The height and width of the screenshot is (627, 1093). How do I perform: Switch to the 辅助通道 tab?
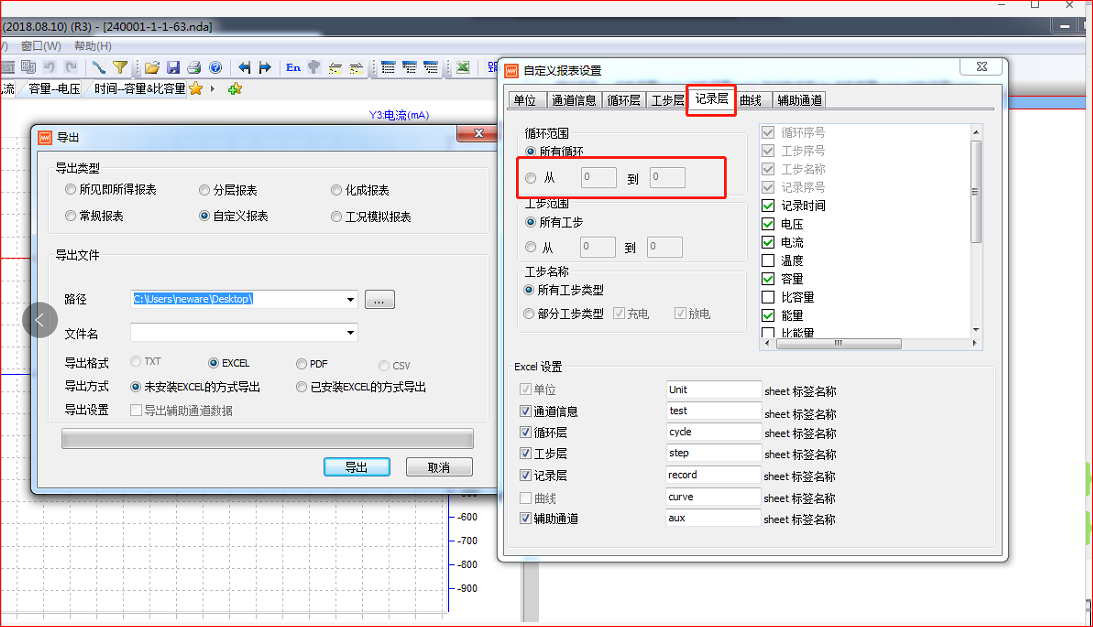tap(800, 100)
